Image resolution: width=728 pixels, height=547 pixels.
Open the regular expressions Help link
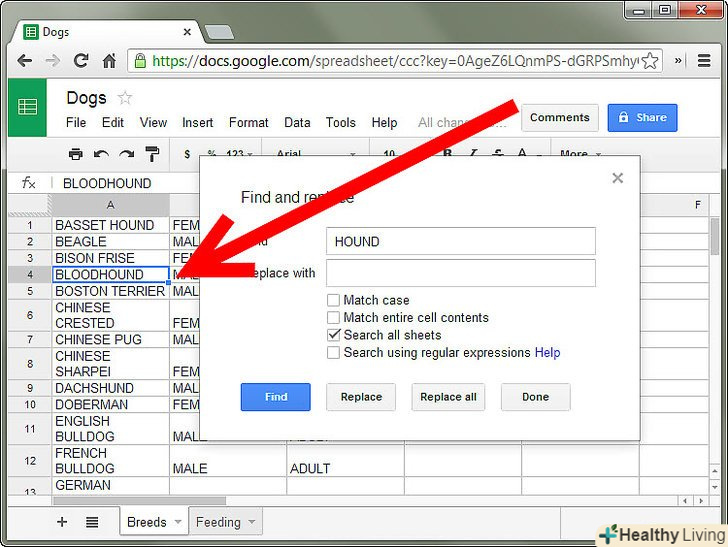[547, 352]
